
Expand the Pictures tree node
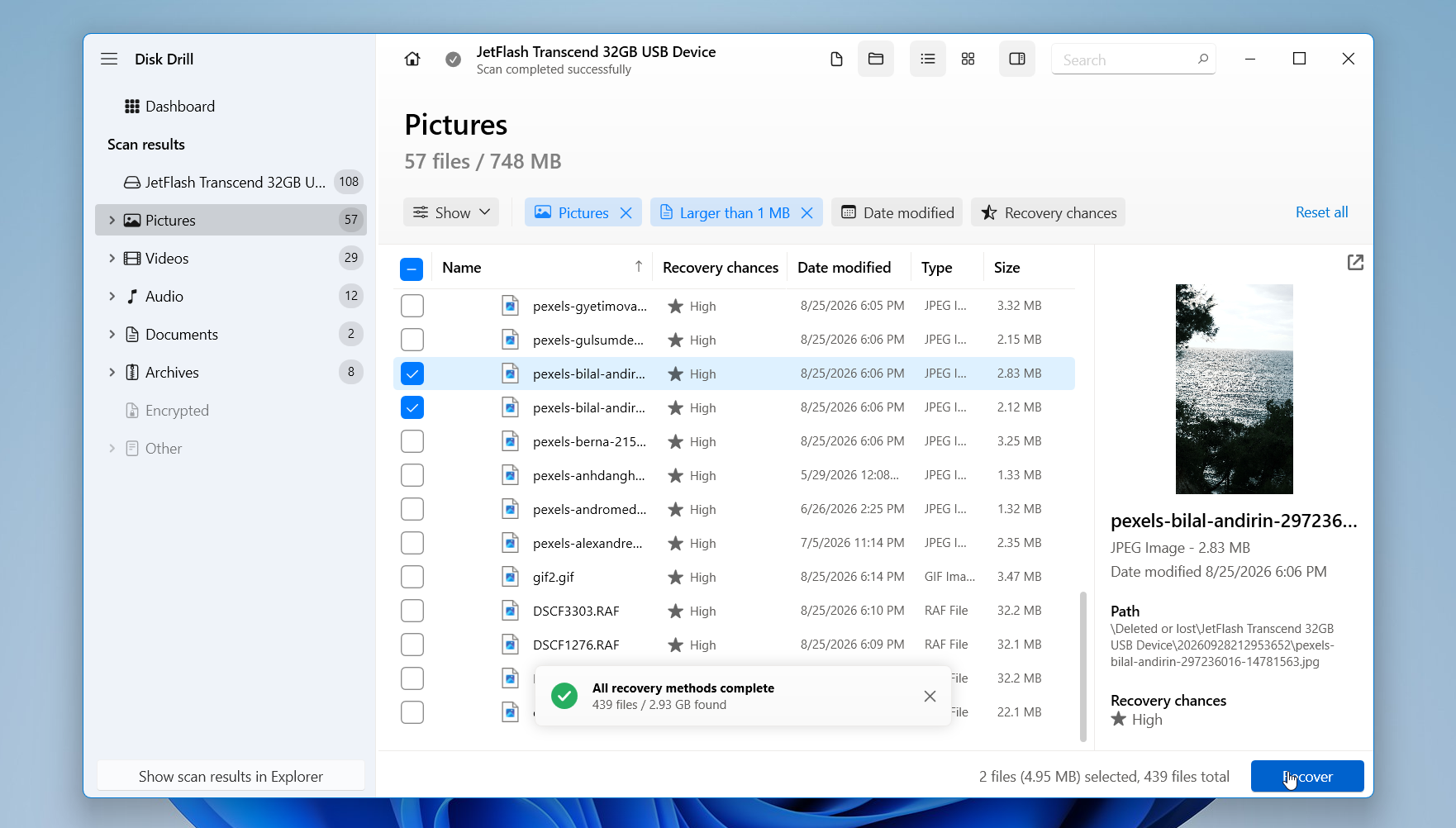click(x=112, y=220)
